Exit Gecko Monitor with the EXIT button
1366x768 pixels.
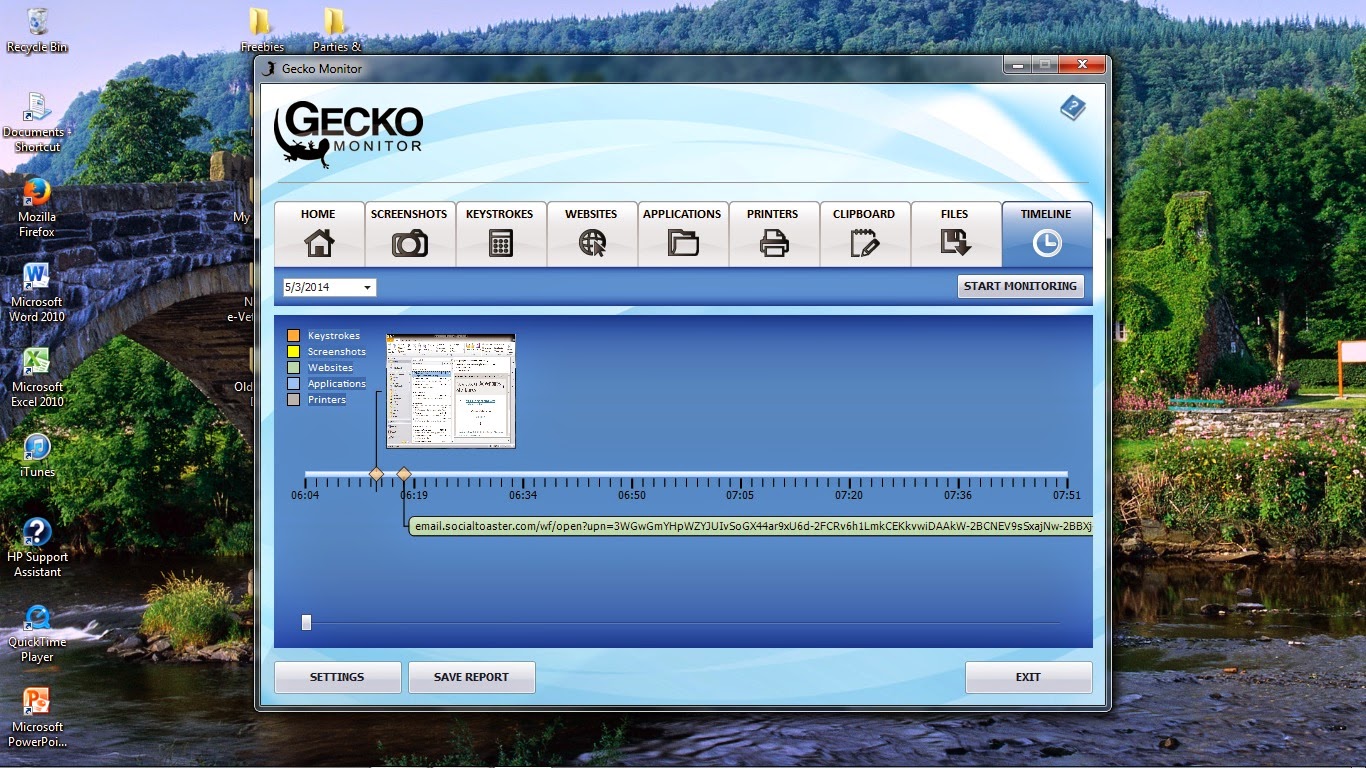click(x=1028, y=677)
